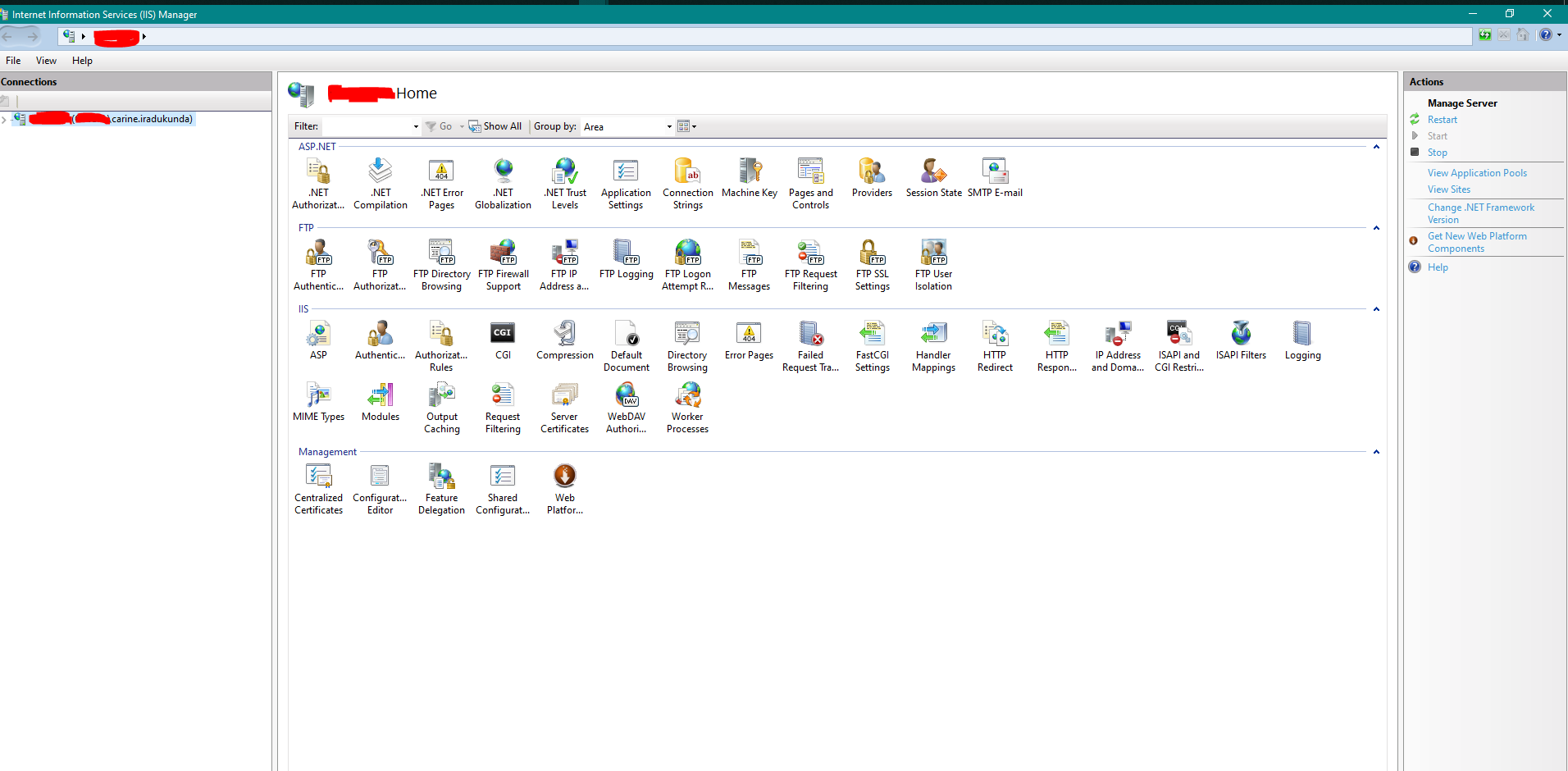Image resolution: width=1568 pixels, height=771 pixels.
Task: Click Stop in Manage Server actions
Action: tap(1437, 153)
